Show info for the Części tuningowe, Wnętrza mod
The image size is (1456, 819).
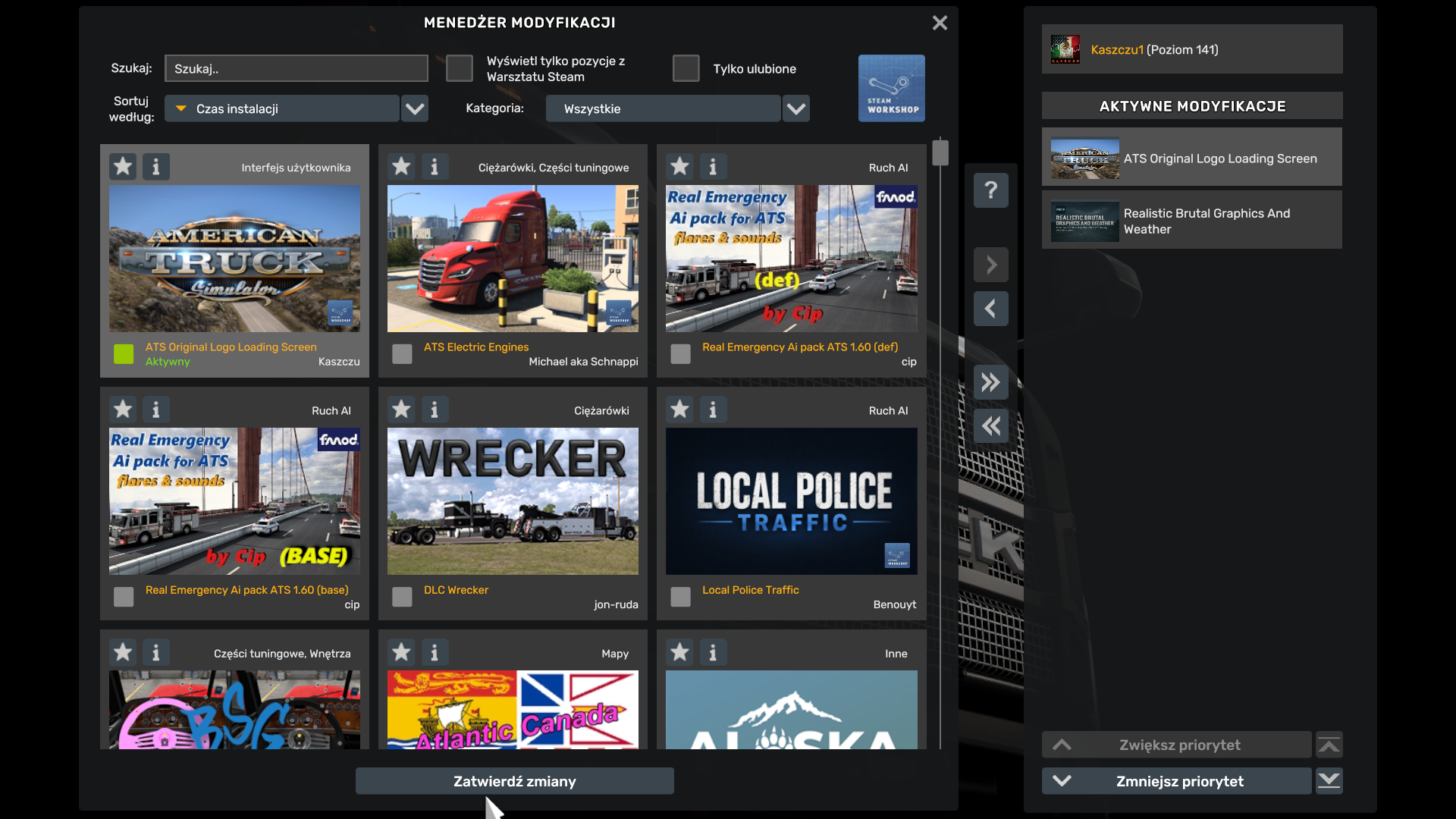[x=156, y=652]
